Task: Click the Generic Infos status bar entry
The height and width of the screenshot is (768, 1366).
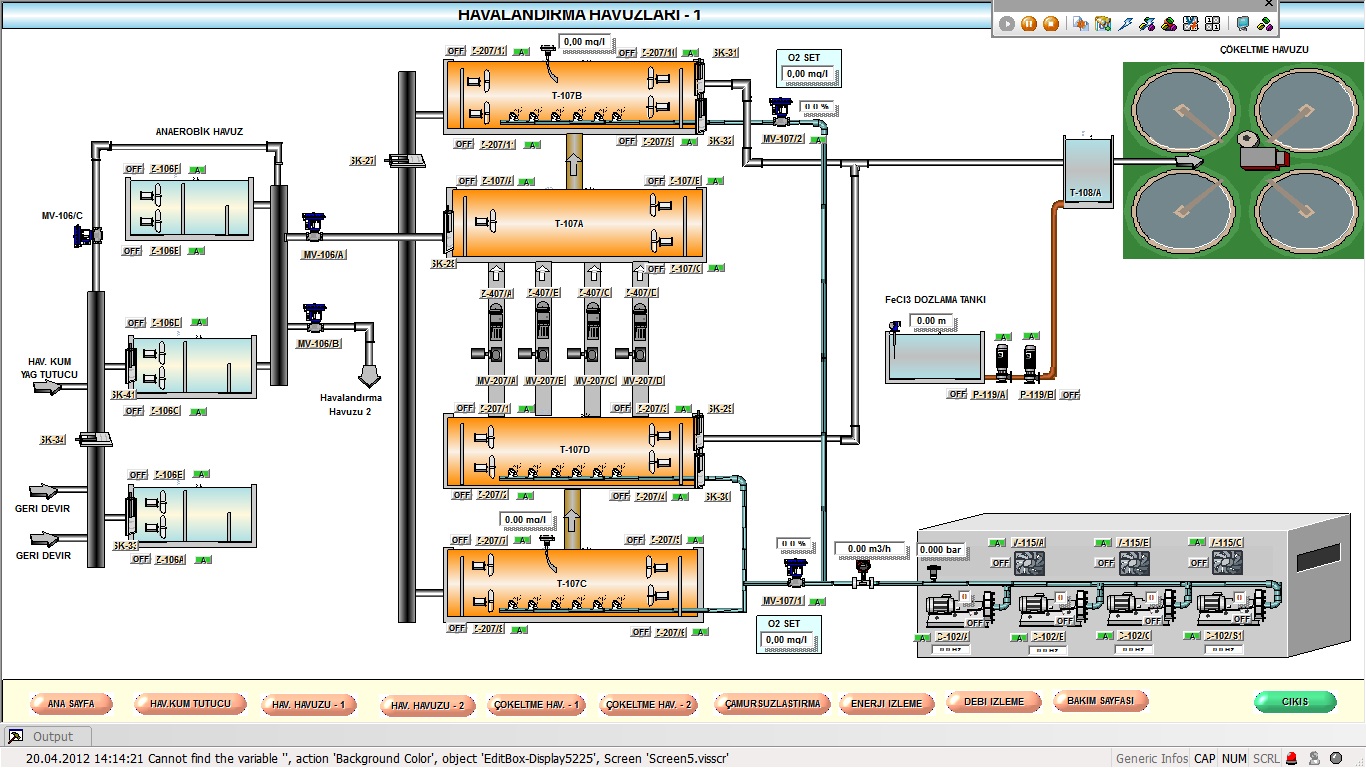Action: 1152,759
